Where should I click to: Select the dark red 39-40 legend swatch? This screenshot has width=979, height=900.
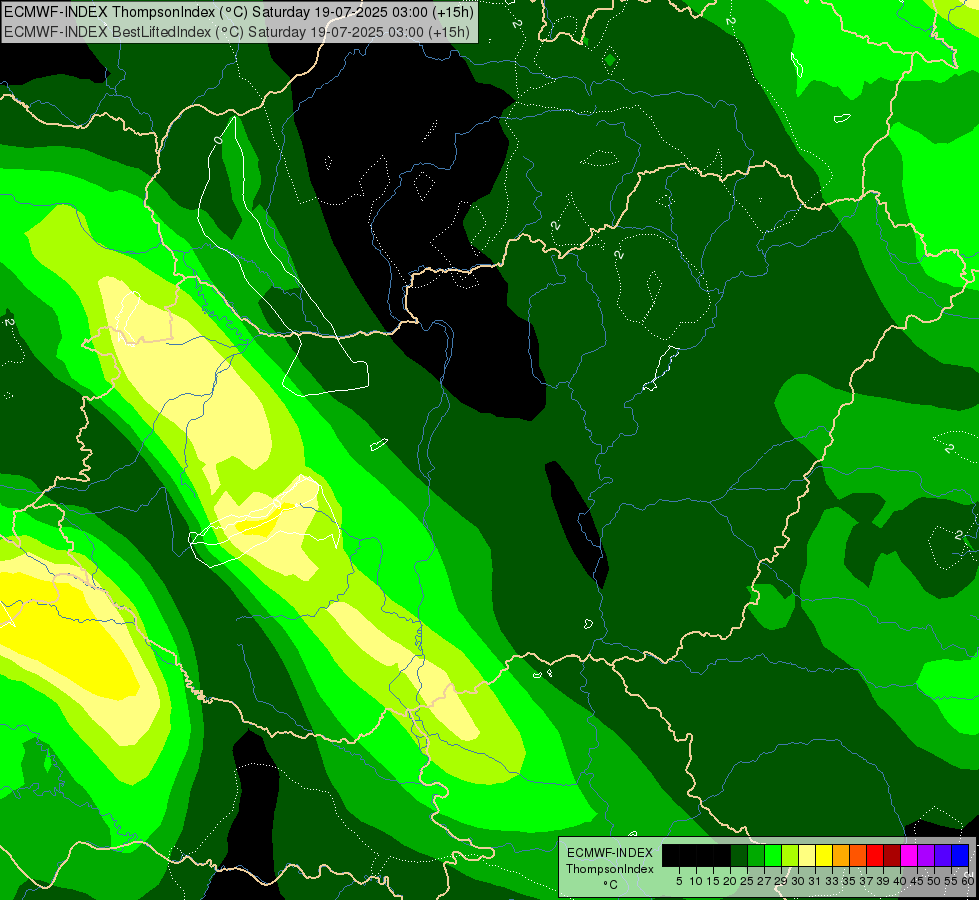pos(892,855)
